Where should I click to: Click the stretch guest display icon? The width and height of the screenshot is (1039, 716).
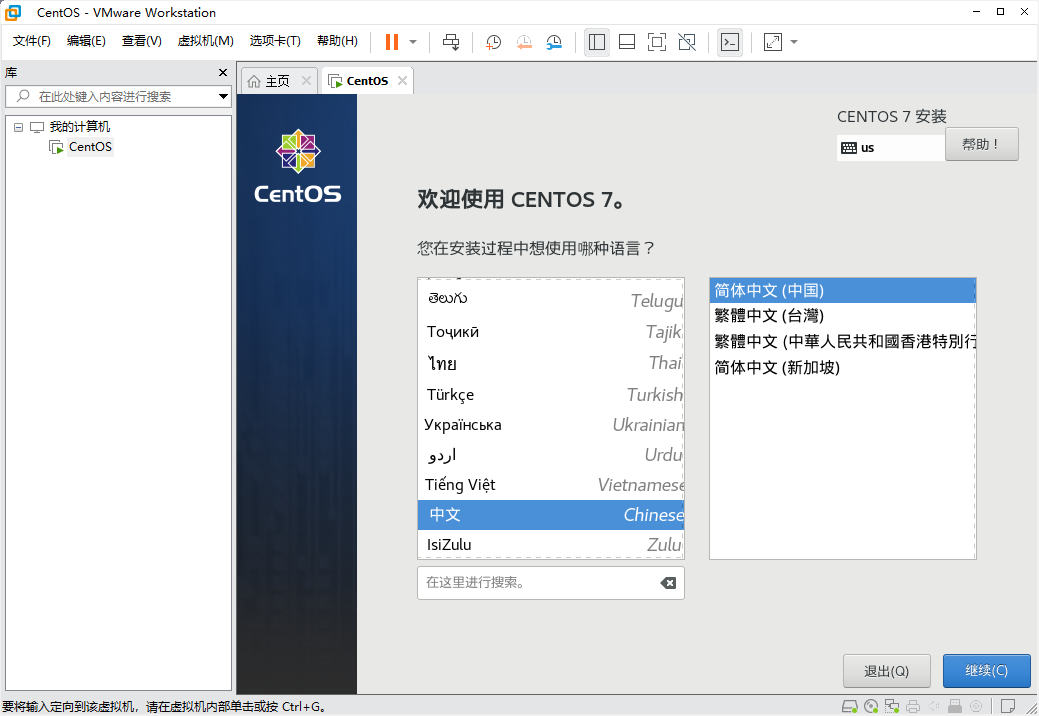click(x=773, y=42)
